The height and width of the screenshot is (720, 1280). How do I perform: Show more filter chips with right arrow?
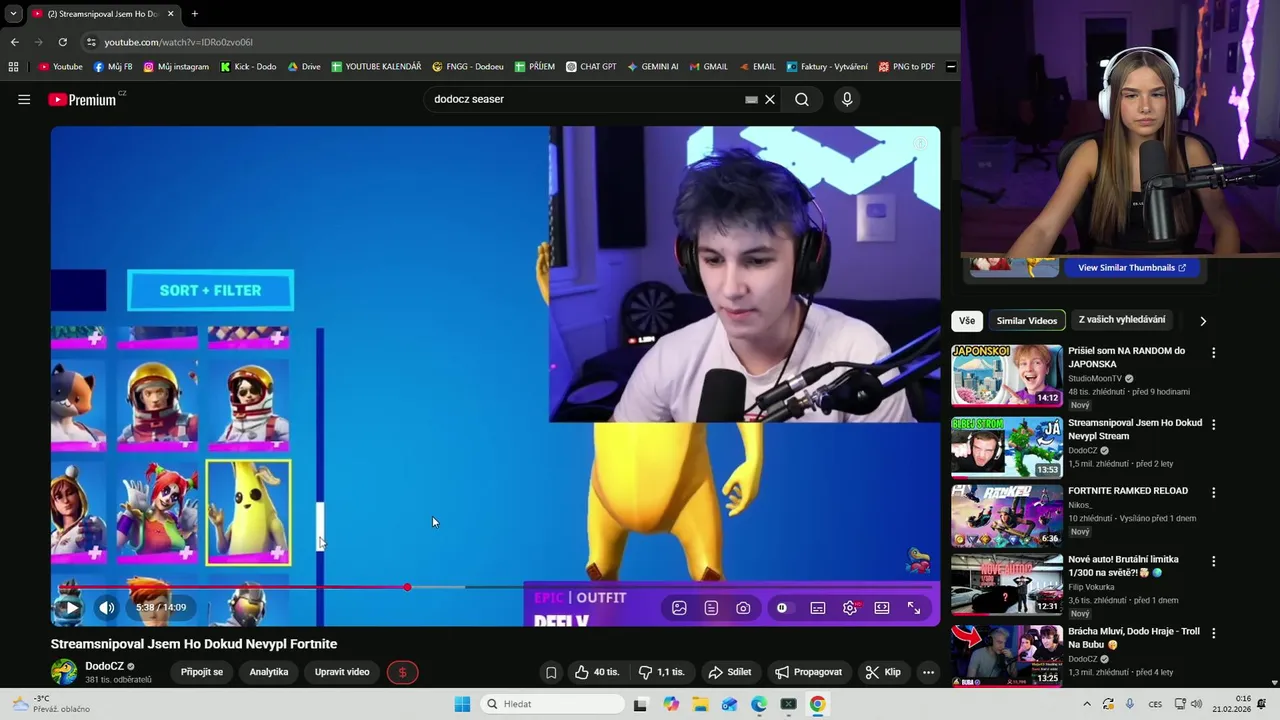click(1203, 321)
